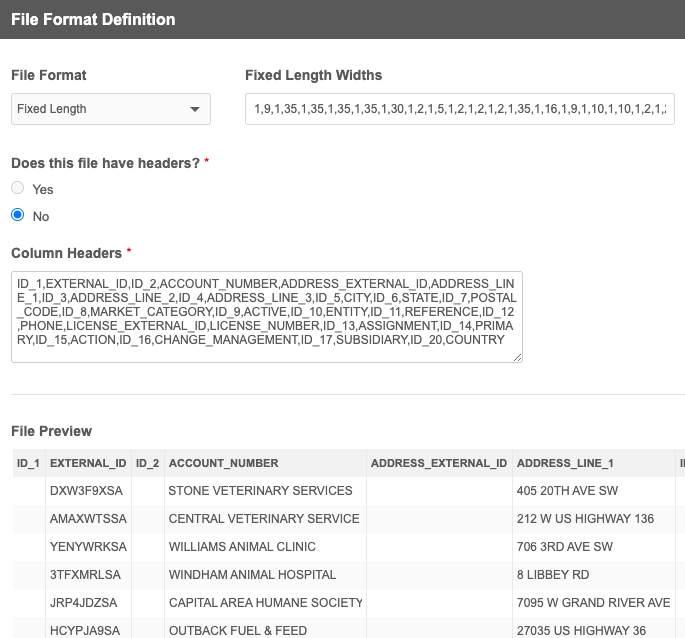Click the ID_1 column header
The width and height of the screenshot is (685, 638).
[x=28, y=463]
